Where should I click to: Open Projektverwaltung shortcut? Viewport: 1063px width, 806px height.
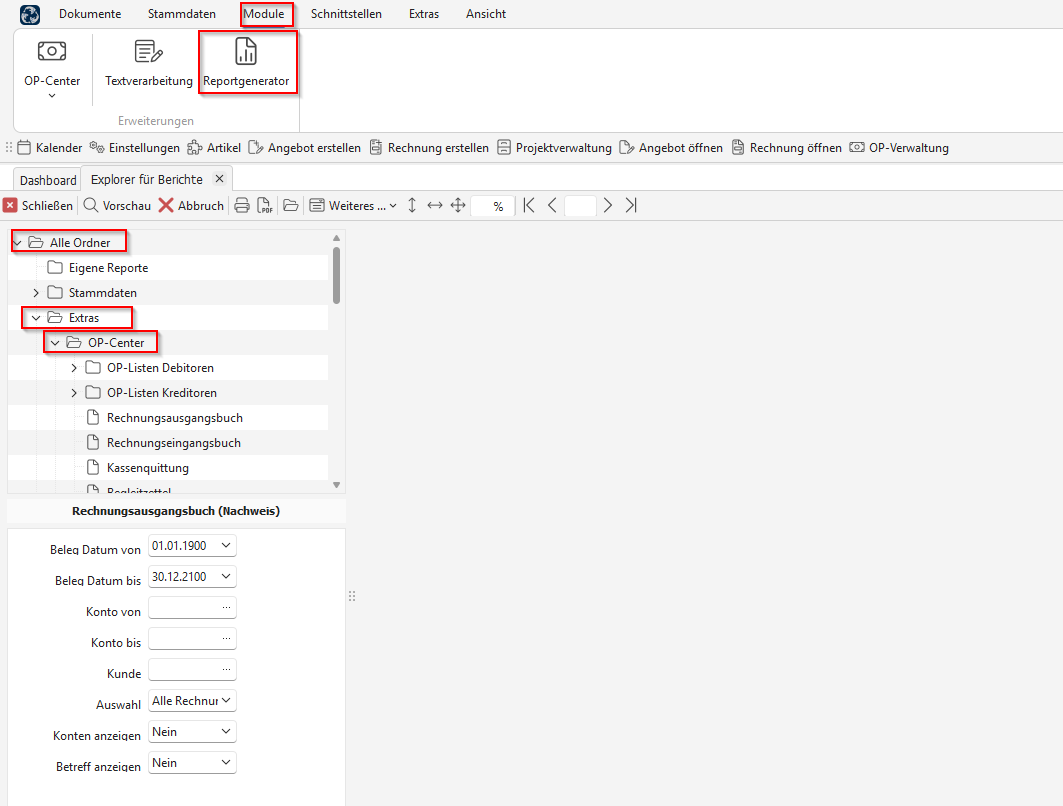554,148
